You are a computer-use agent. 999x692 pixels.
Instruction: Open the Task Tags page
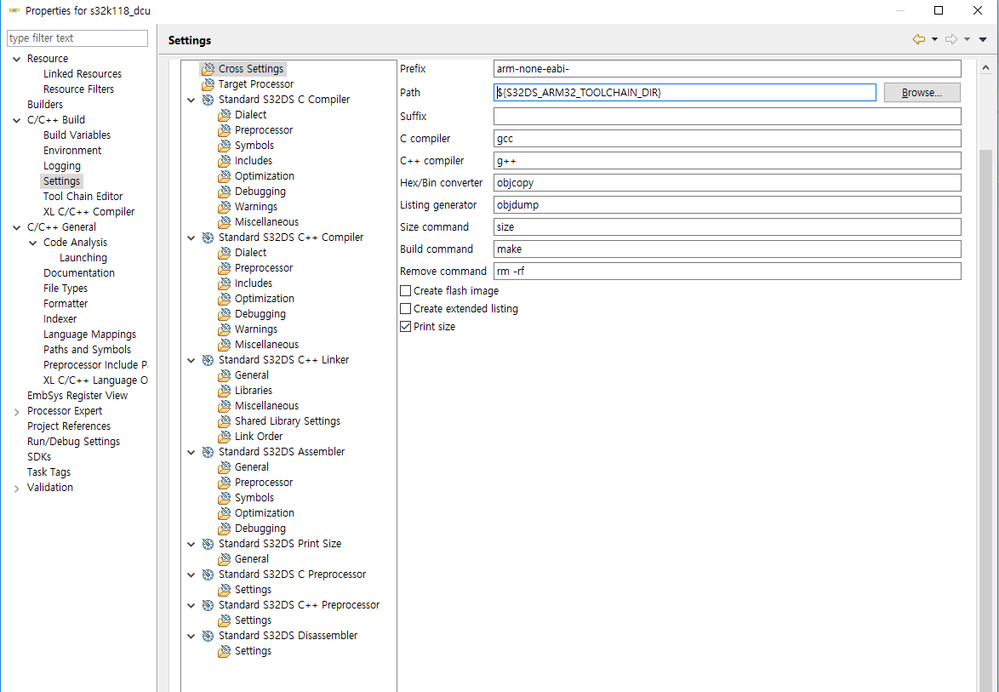pyautogui.click(x=48, y=472)
